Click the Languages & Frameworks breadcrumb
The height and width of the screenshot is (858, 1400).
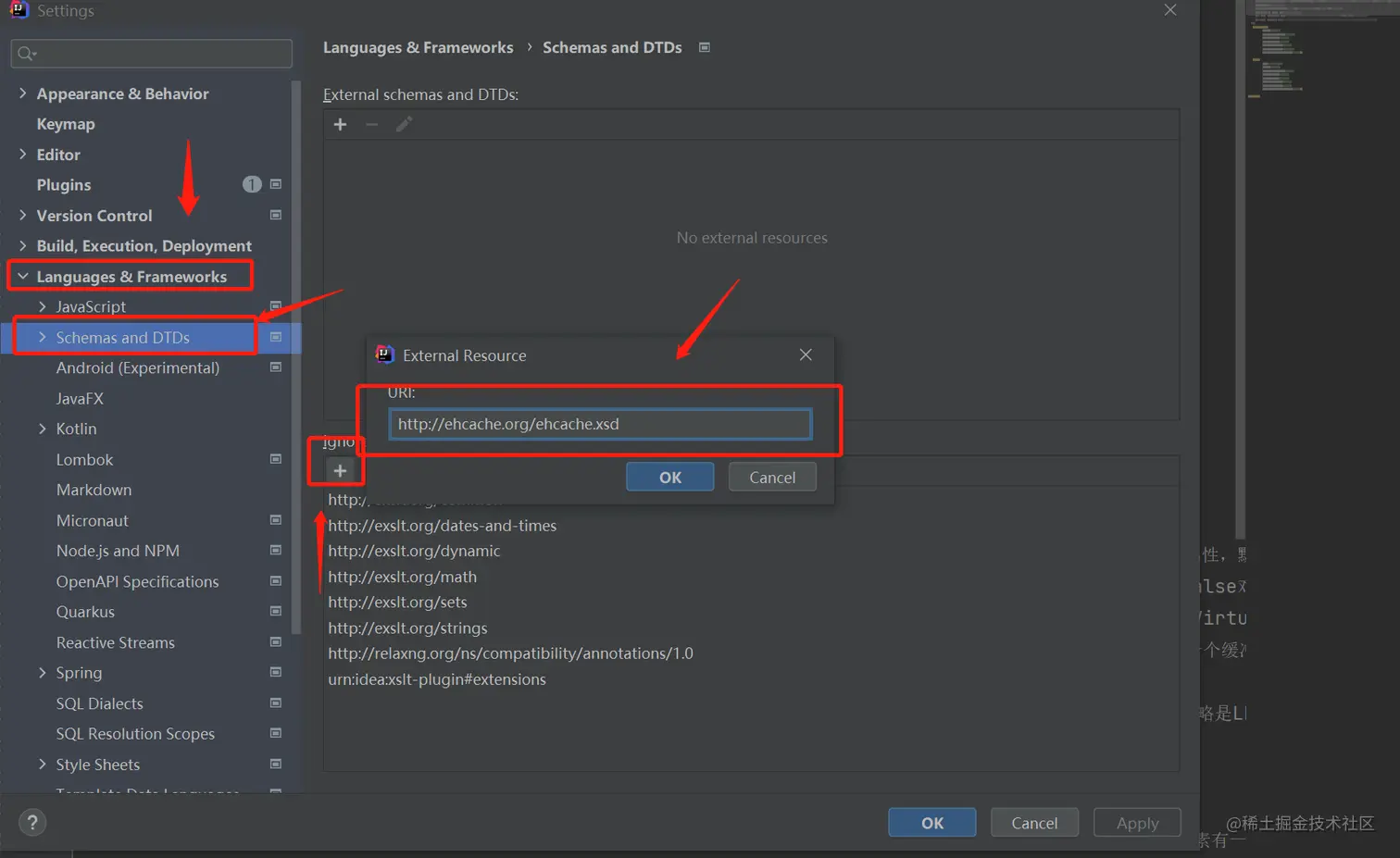click(418, 47)
